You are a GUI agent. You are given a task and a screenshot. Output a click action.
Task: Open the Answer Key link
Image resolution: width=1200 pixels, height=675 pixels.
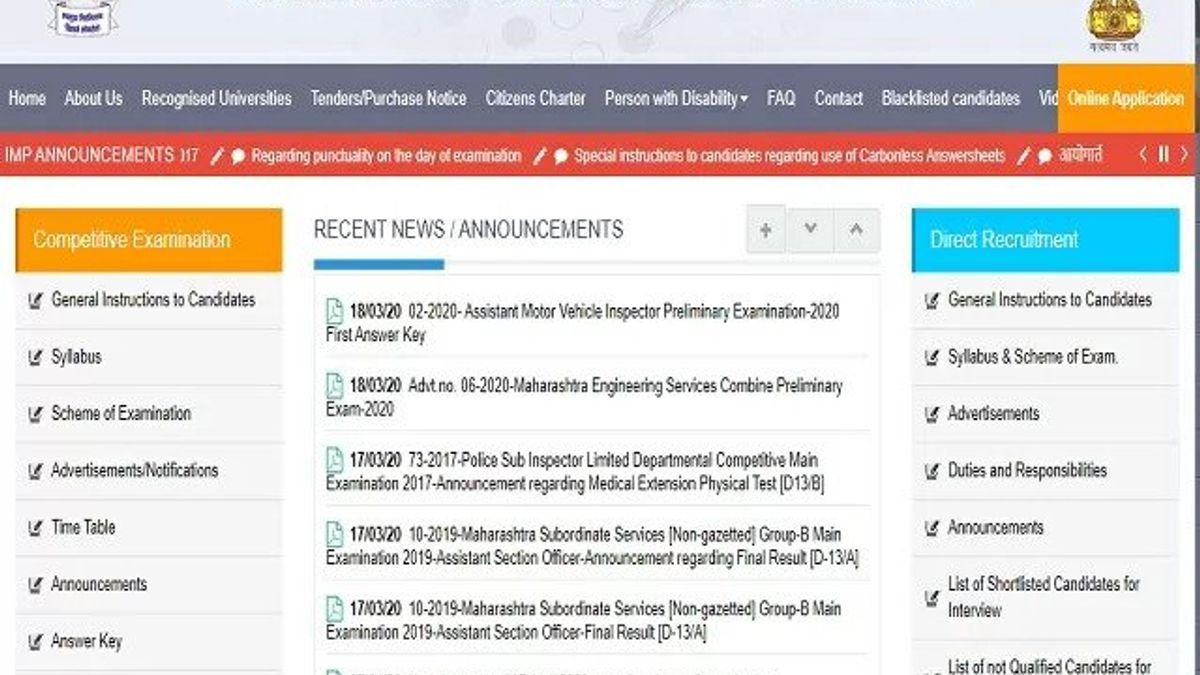click(x=86, y=641)
